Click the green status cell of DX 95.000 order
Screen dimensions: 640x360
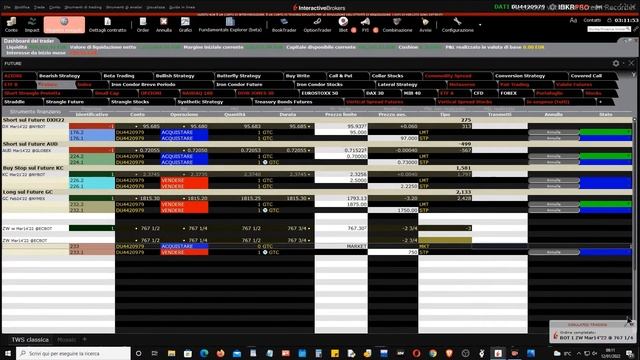tap(605, 132)
